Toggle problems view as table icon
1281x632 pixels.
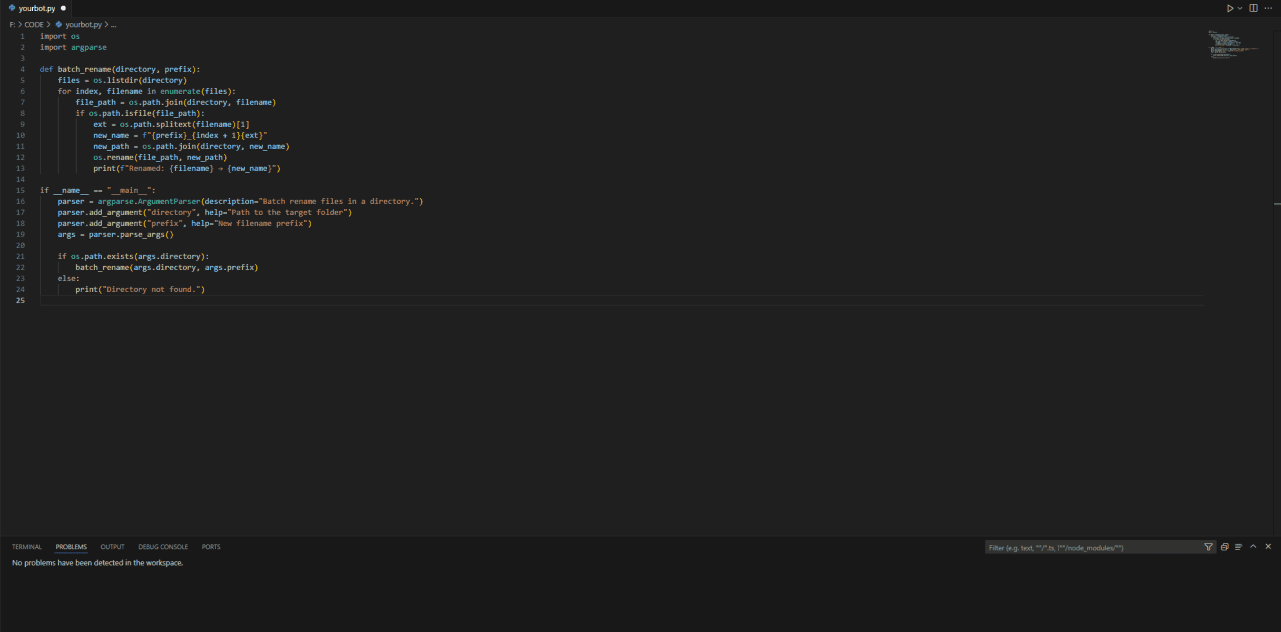pos(1238,547)
